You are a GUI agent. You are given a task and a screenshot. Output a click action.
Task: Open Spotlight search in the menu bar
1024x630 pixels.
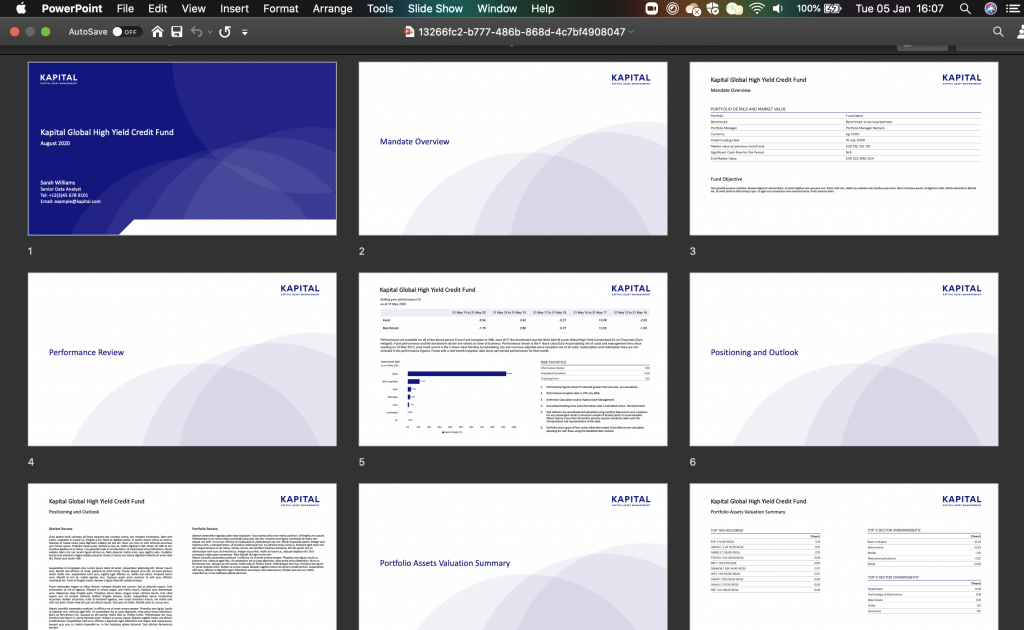coord(965,8)
